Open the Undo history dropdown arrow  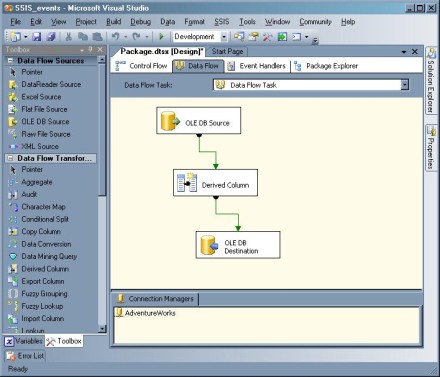coord(126,37)
